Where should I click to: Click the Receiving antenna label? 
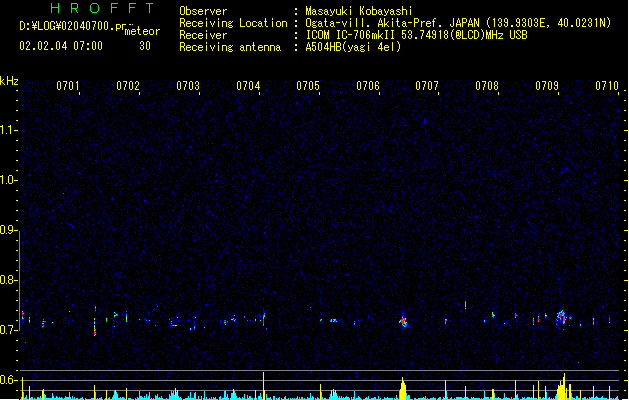[x=230, y=47]
